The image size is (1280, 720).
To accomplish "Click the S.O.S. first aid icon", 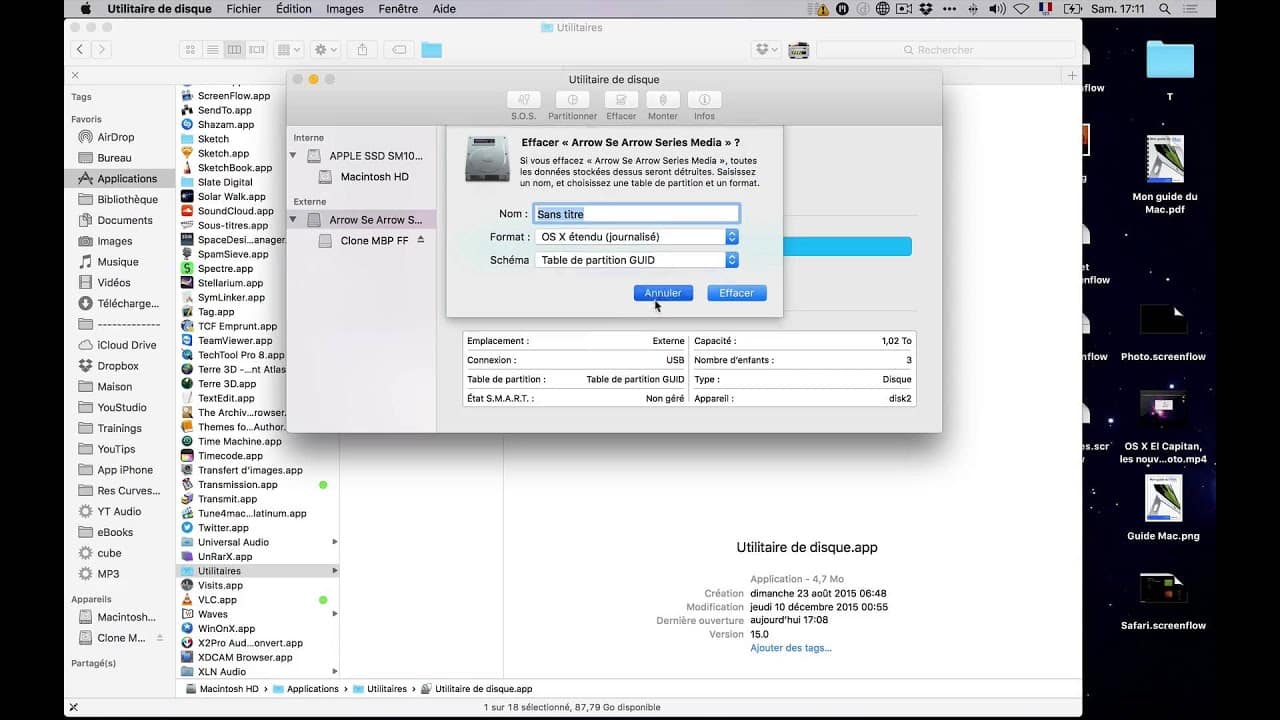I will point(524,100).
